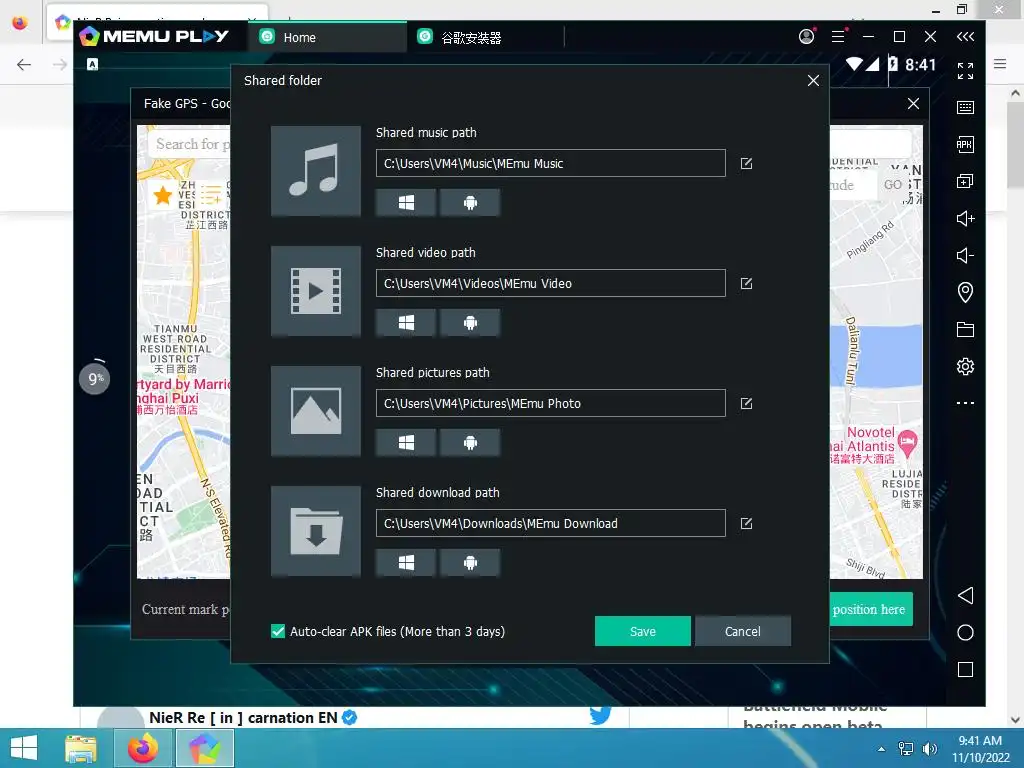Viewport: 1024px width, 768px height.
Task: Edit the shared music path
Action: click(746, 163)
